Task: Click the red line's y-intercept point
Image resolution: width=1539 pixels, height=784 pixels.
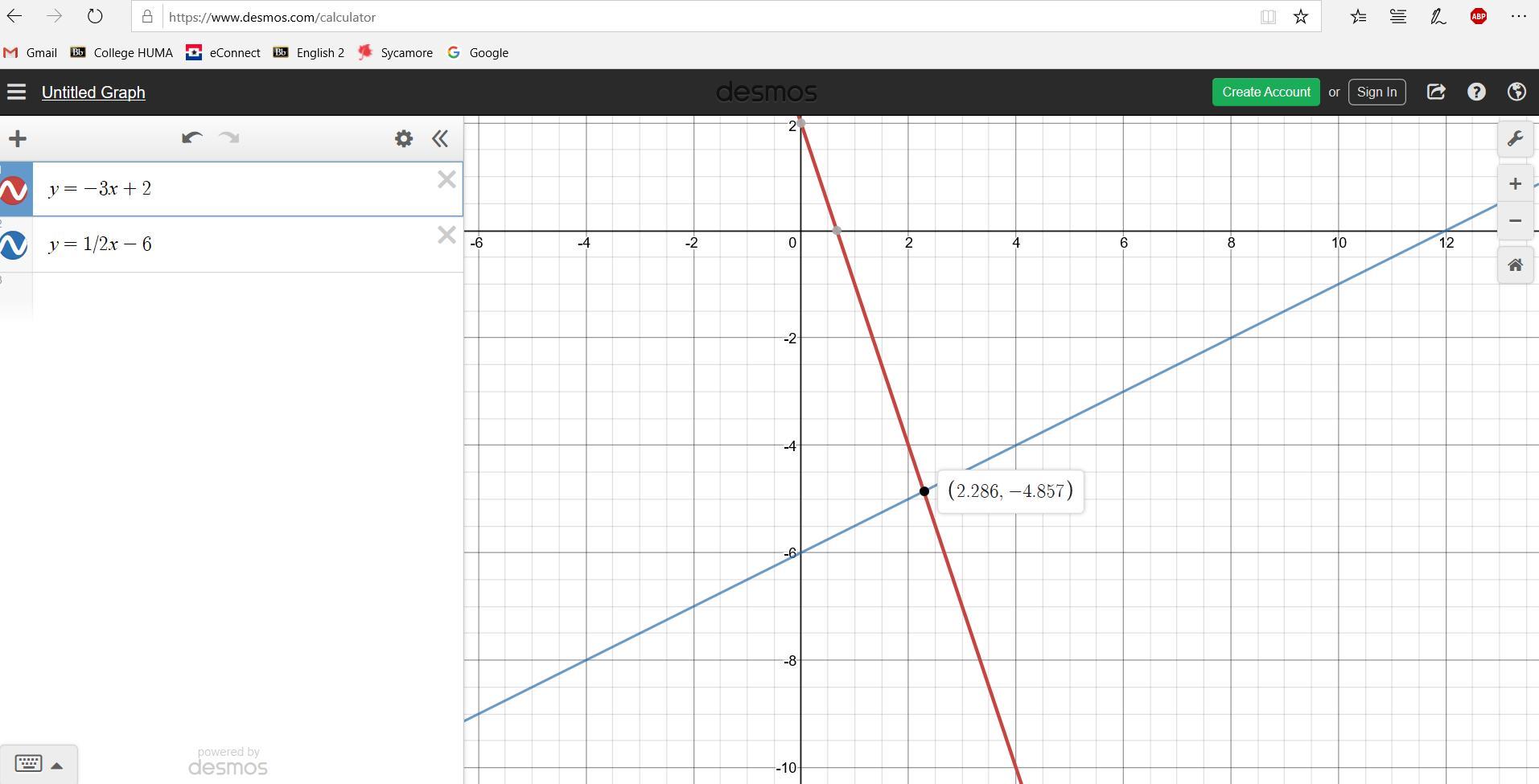Action: pyautogui.click(x=800, y=123)
